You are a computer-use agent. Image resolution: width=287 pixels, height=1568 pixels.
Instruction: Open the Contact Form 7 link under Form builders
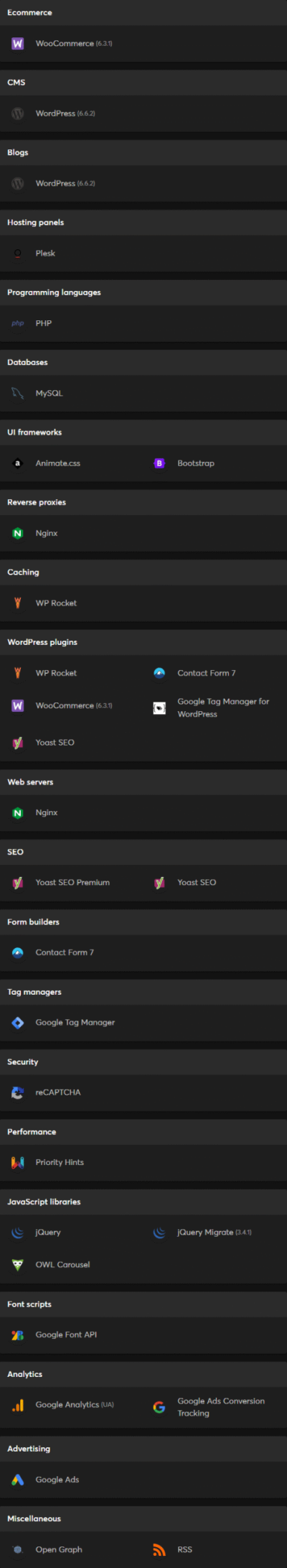click(x=65, y=952)
